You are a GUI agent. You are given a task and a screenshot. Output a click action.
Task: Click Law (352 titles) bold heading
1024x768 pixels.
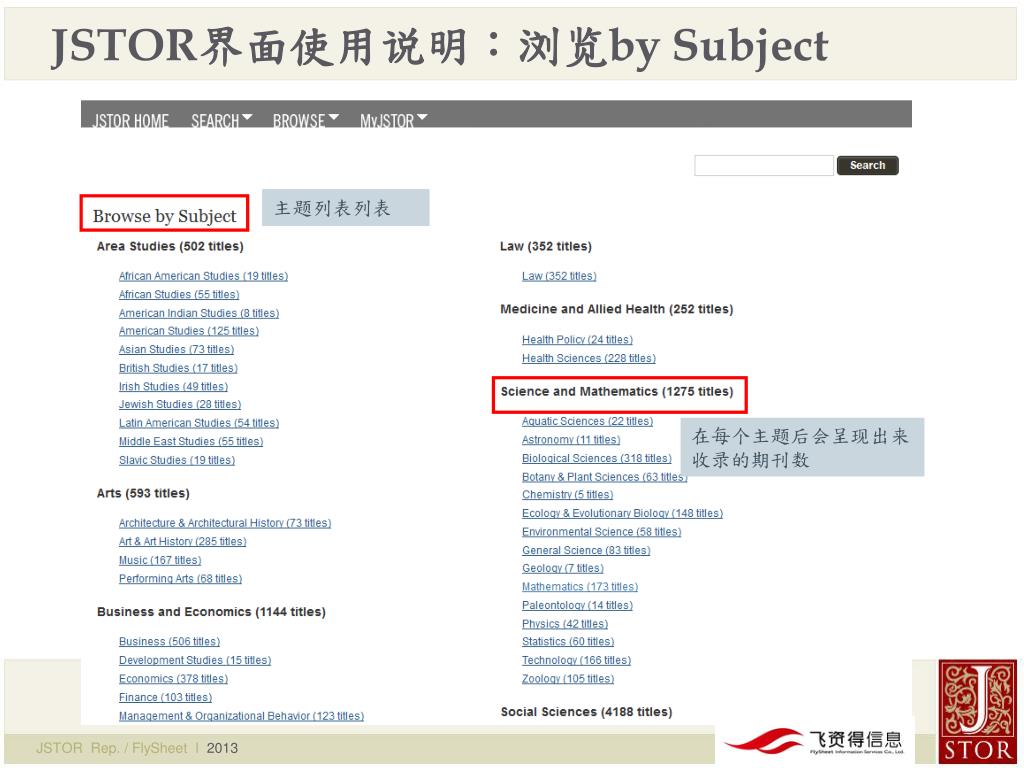pyautogui.click(x=545, y=247)
